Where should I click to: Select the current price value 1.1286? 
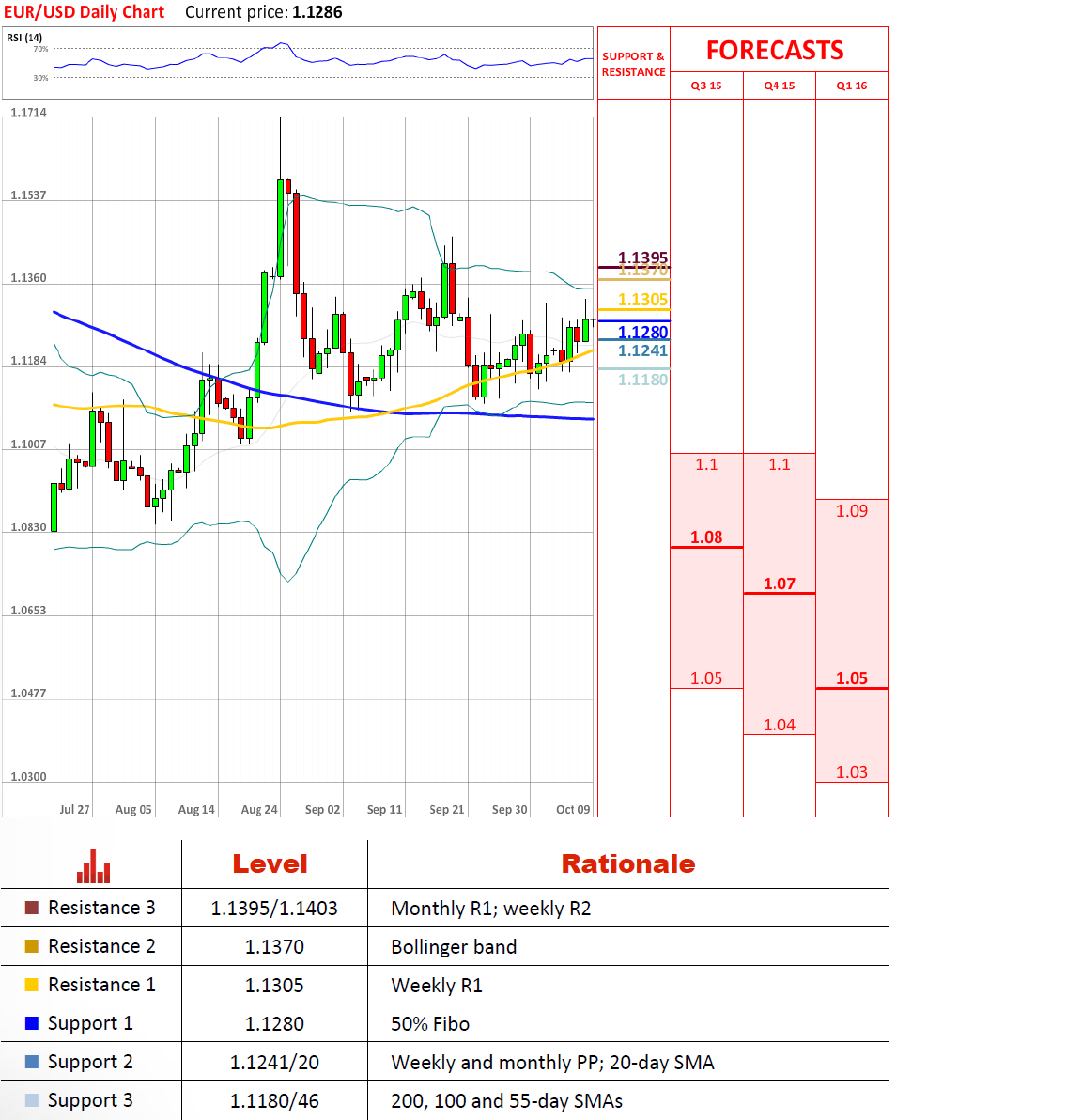pyautogui.click(x=317, y=12)
